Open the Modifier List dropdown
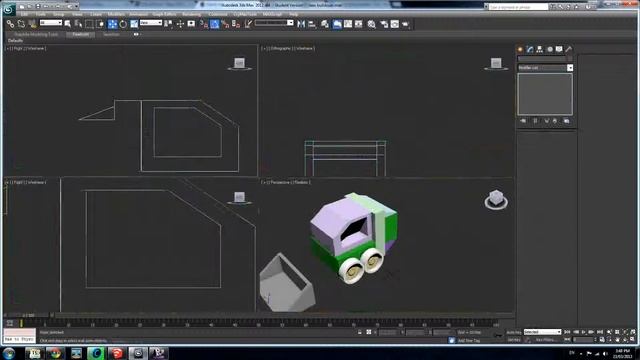 coord(545,68)
